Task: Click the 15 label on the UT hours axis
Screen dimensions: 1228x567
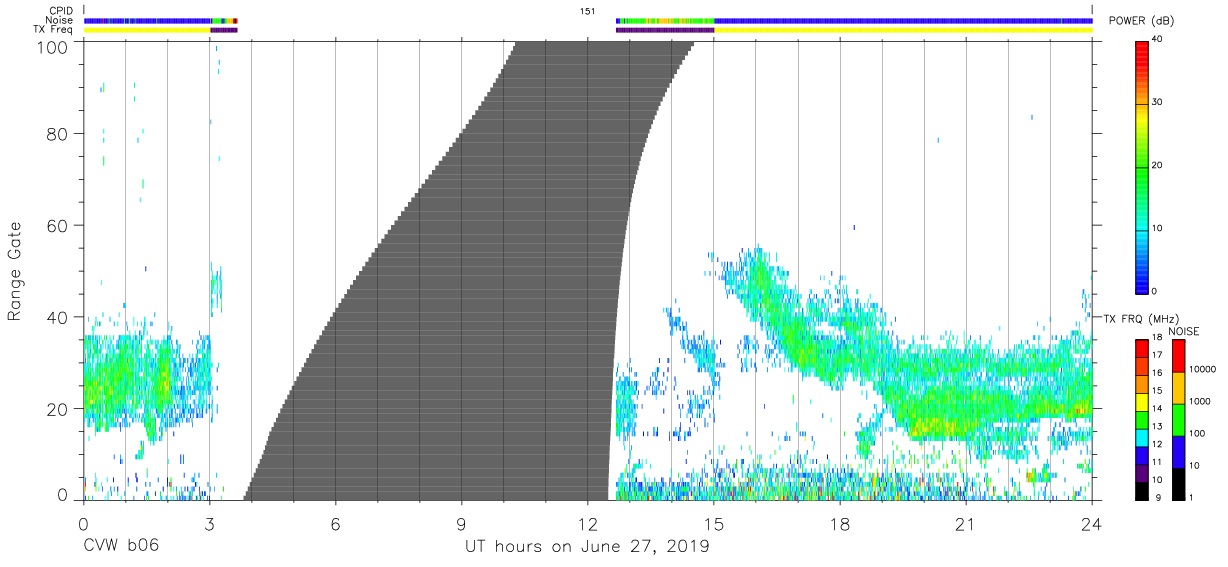Action: 714,523
